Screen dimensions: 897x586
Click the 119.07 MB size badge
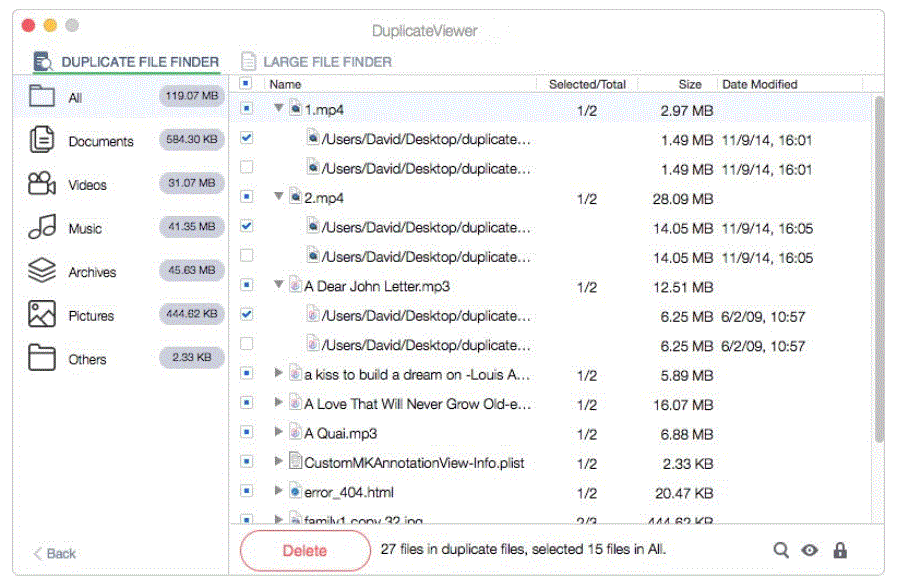pyautogui.click(x=192, y=96)
